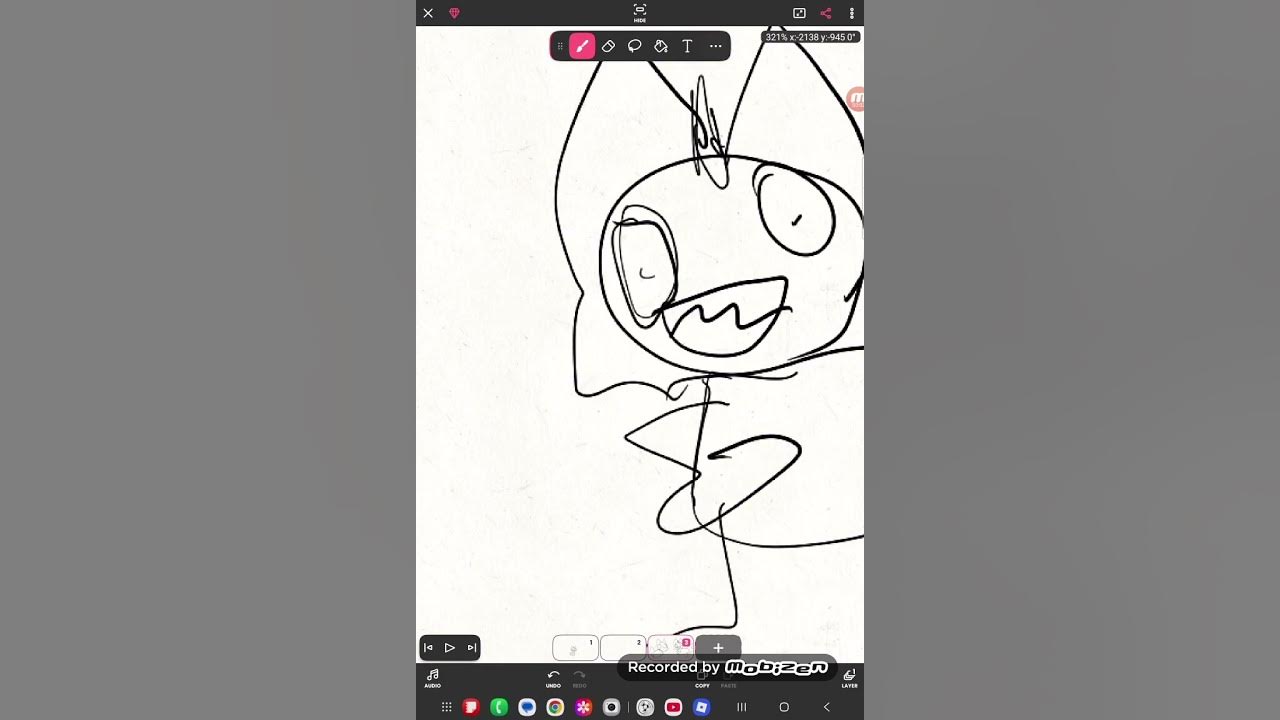Open the premium diamond icon
The height and width of the screenshot is (720, 1280).
coord(454,13)
